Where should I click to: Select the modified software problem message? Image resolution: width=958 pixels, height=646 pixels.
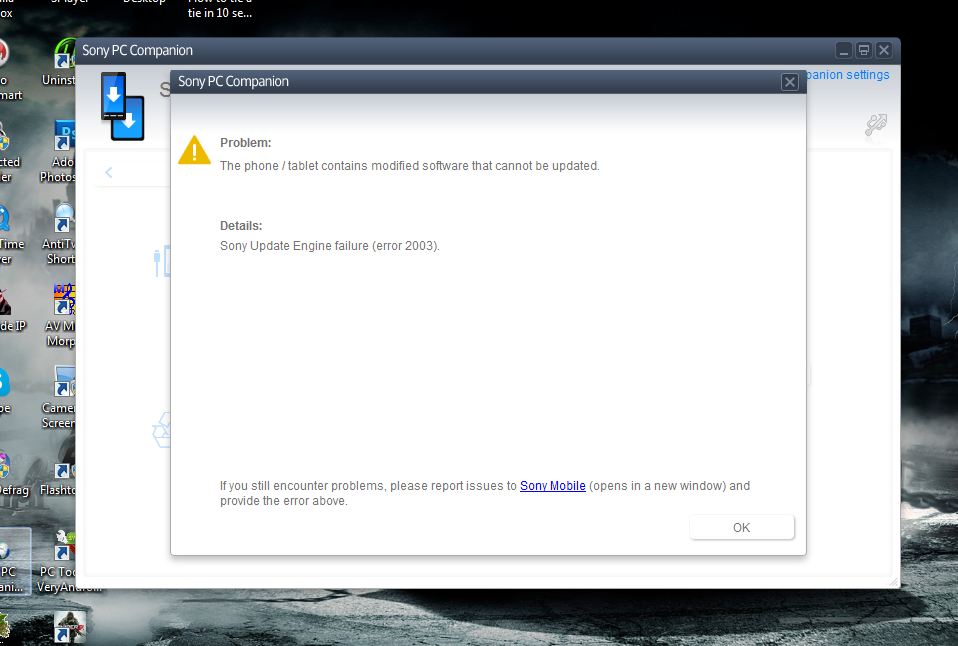coord(410,166)
